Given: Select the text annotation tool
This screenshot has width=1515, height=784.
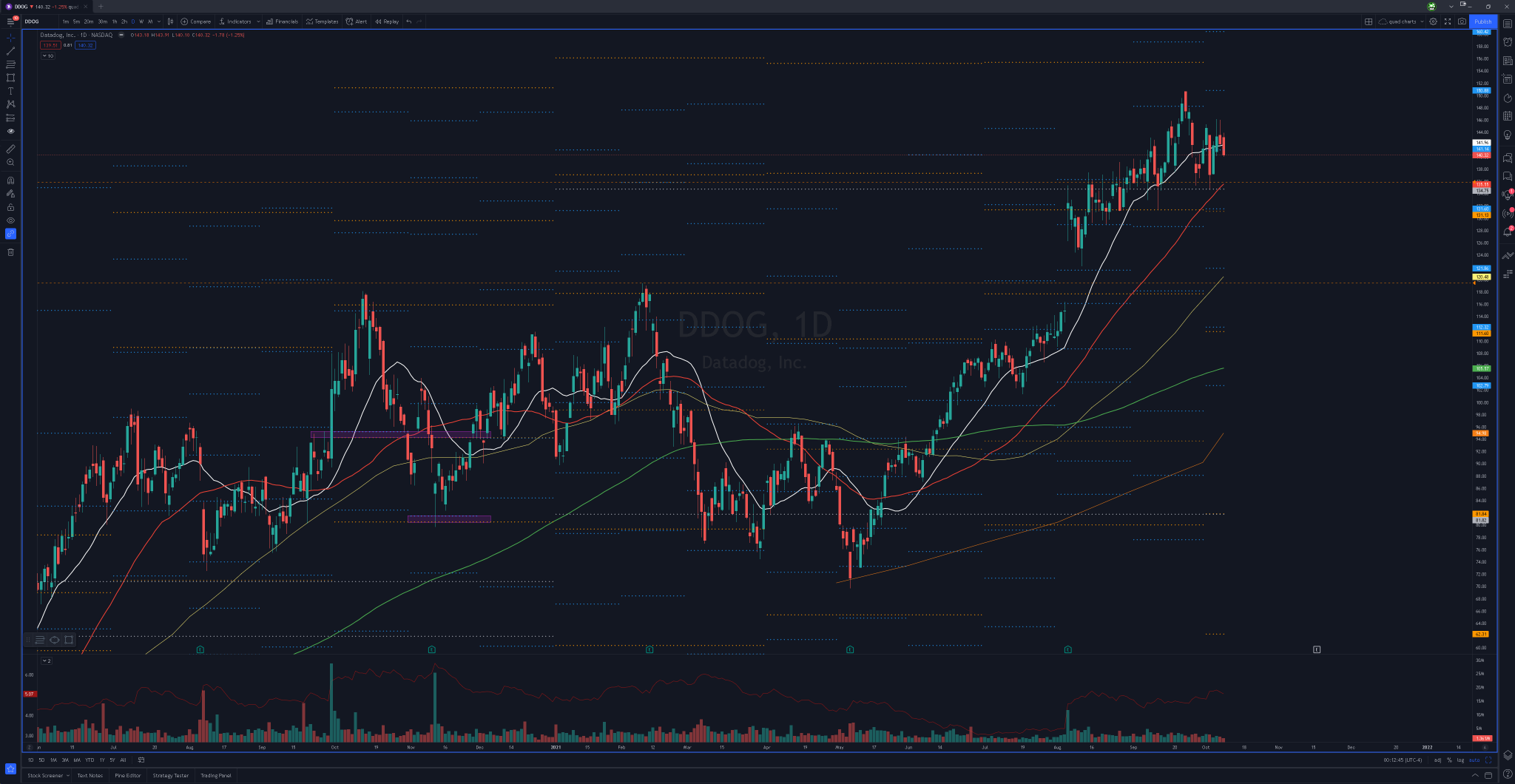Looking at the screenshot, I should coord(10,91).
